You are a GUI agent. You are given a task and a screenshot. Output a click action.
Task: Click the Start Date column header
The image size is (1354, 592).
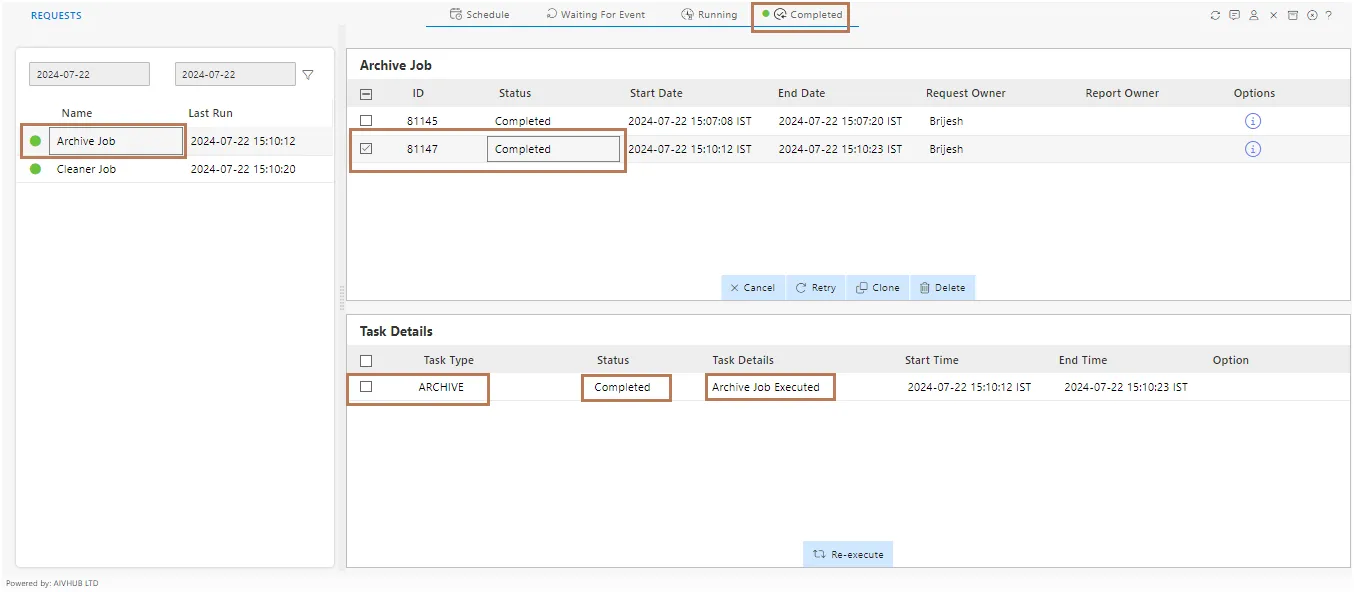(656, 93)
